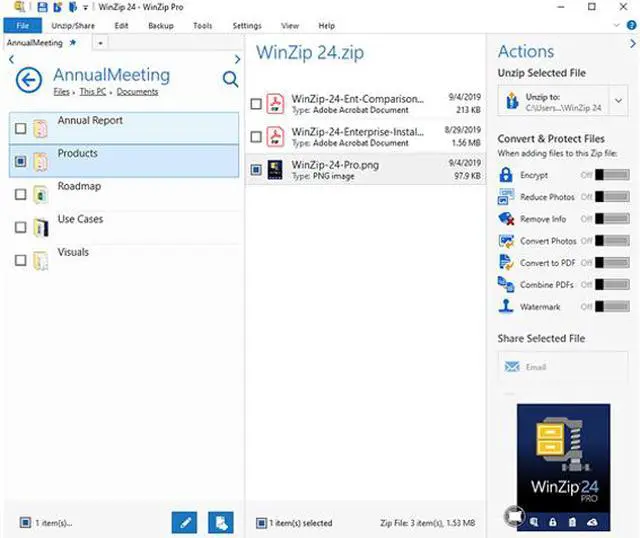Click the blue help question mark icon
This screenshot has height=538, width=640.
[x=632, y=25]
